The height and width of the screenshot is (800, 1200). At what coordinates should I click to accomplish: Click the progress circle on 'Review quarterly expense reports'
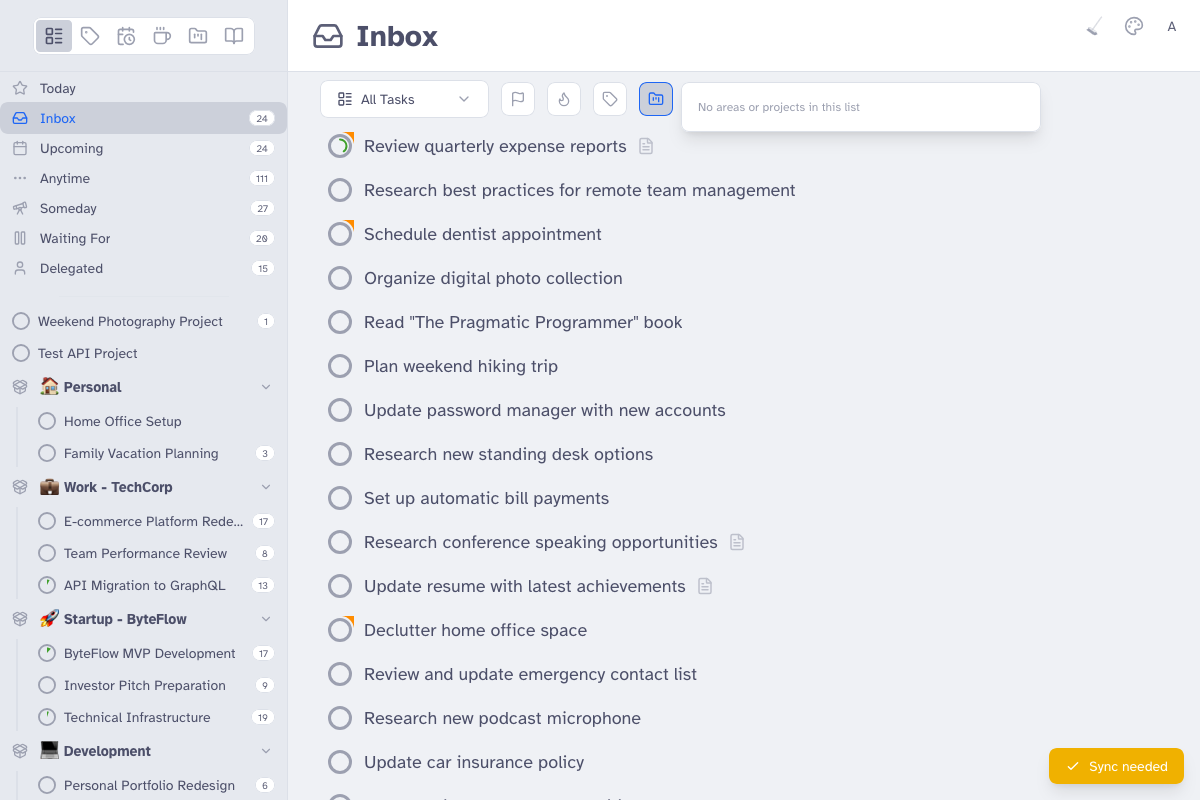pos(340,145)
